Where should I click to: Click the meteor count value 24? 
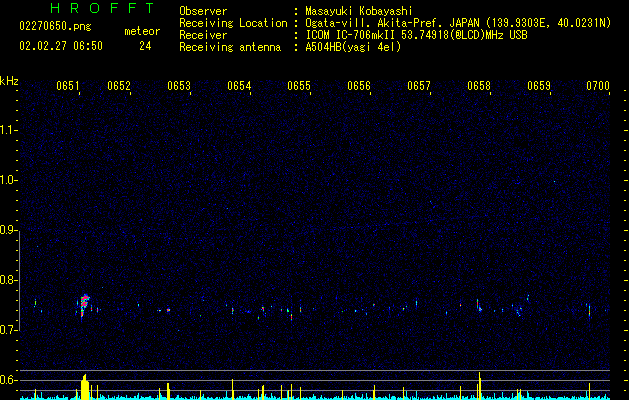(145, 46)
